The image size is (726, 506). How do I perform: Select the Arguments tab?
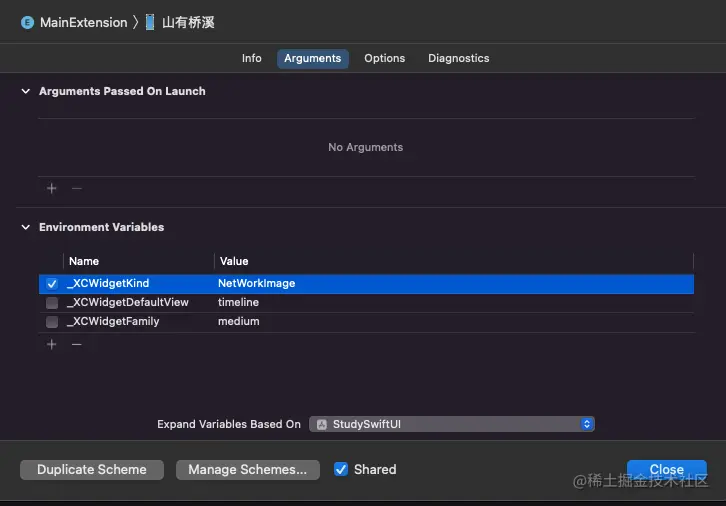pyautogui.click(x=313, y=58)
